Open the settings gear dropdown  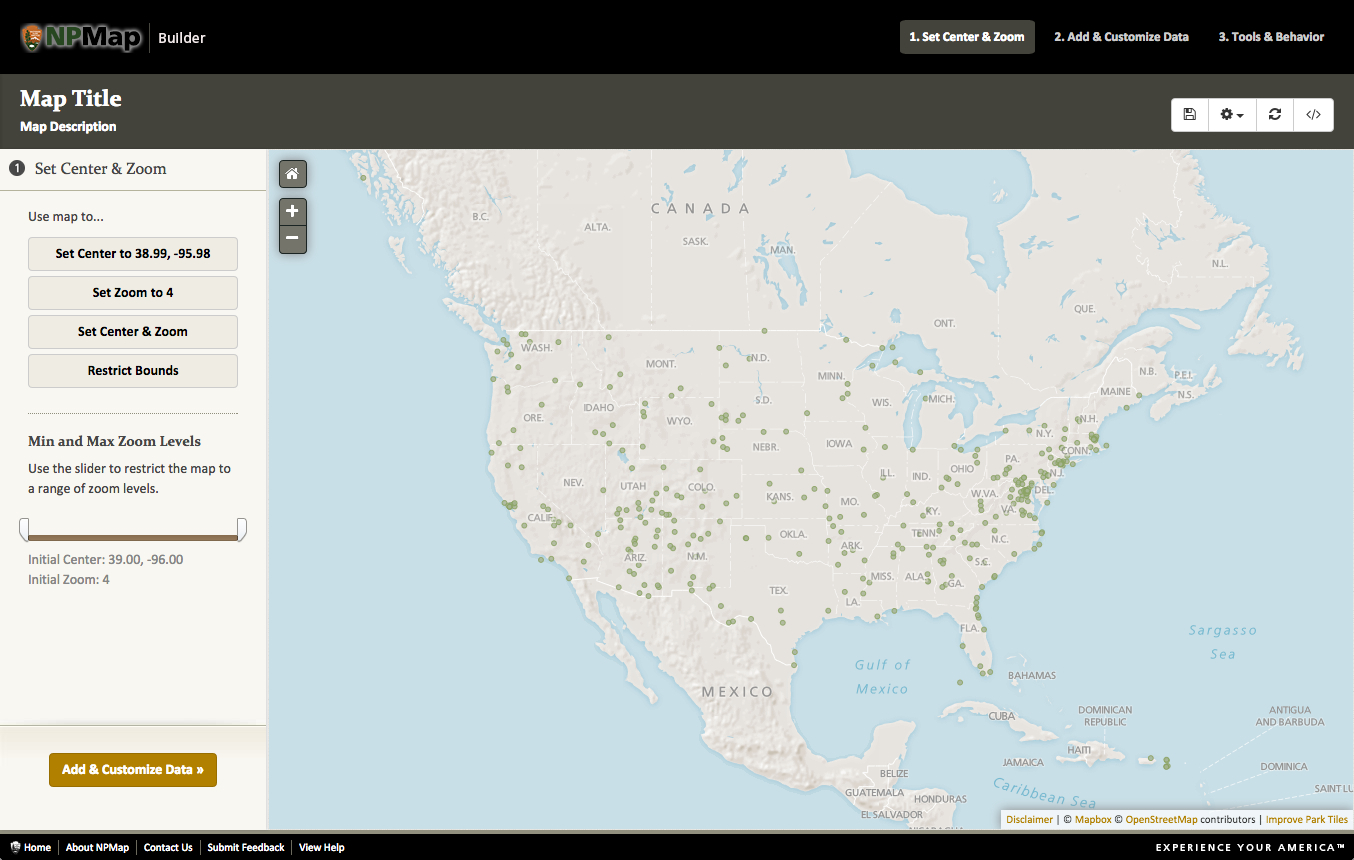coord(1232,114)
